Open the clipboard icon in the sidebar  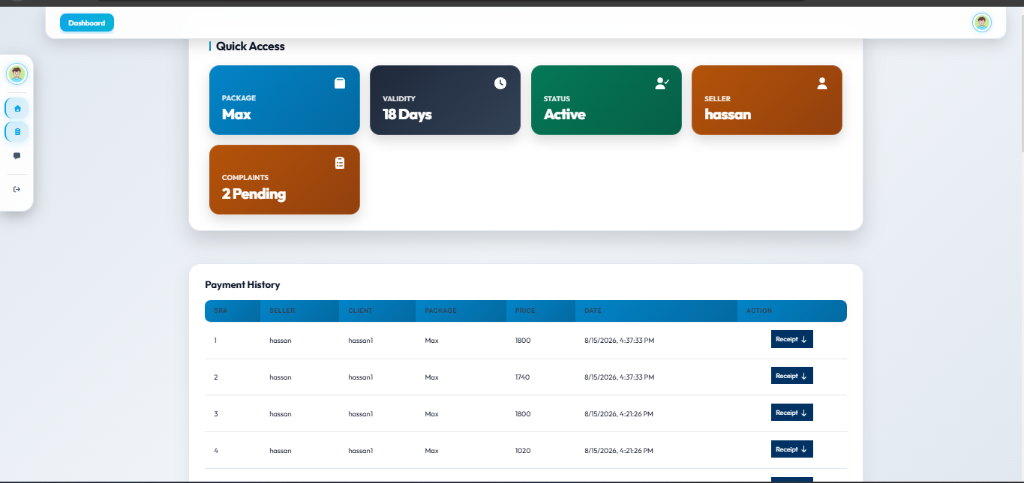click(17, 132)
